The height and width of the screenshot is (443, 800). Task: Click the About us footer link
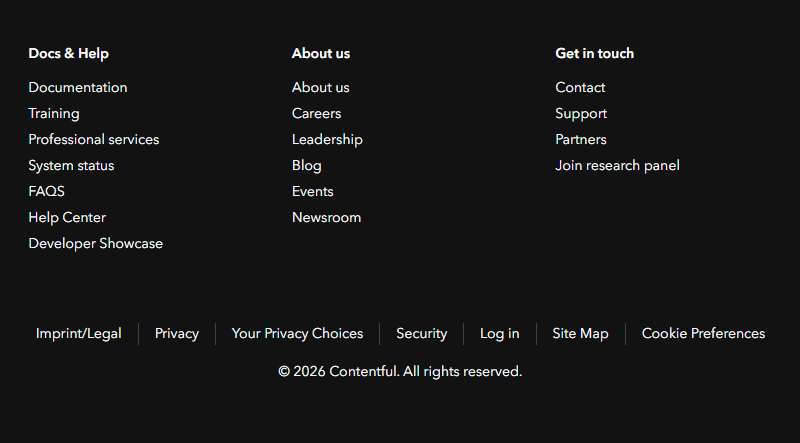click(x=321, y=88)
